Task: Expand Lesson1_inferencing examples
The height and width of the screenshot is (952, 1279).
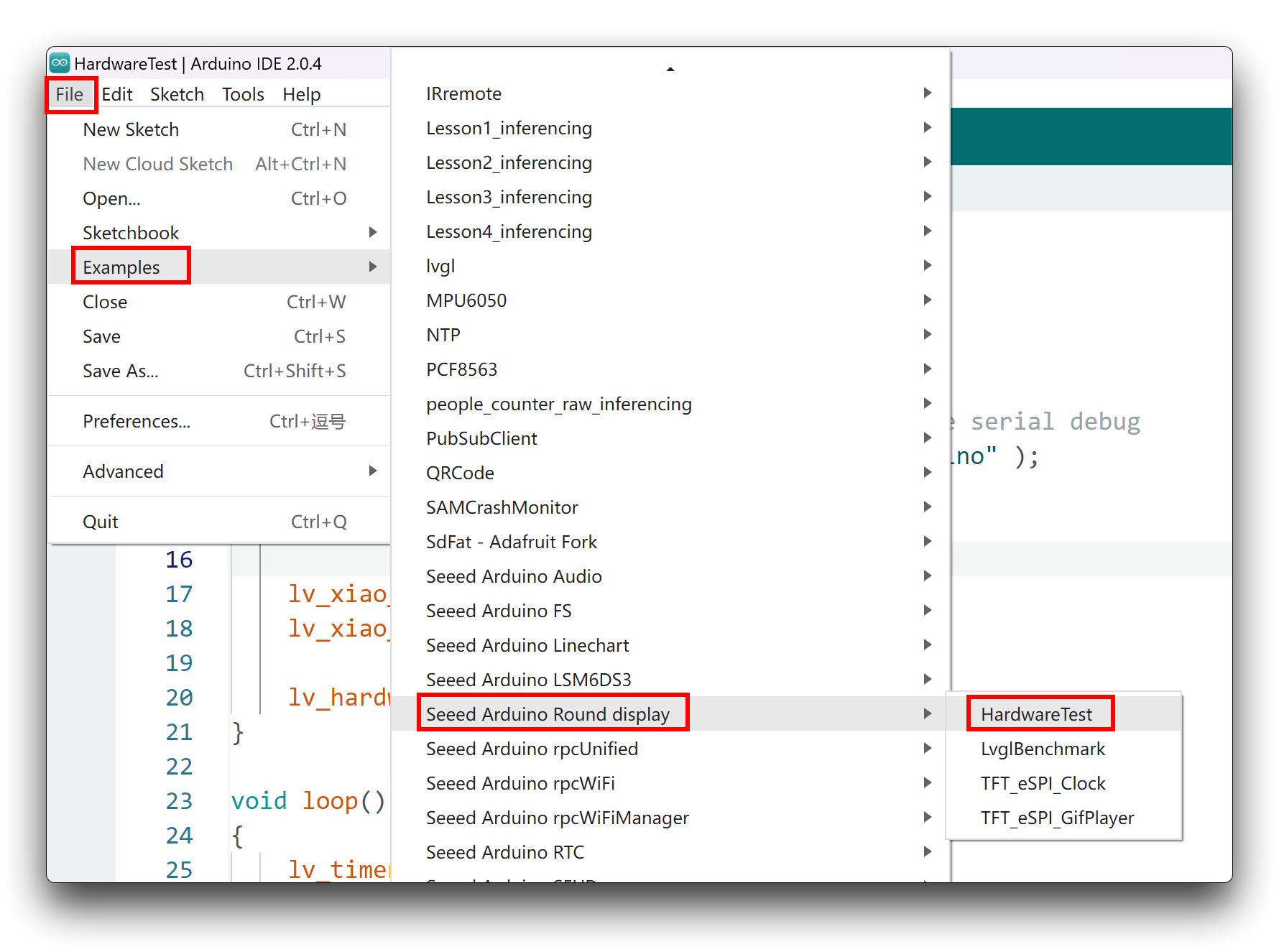Action: 670,128
